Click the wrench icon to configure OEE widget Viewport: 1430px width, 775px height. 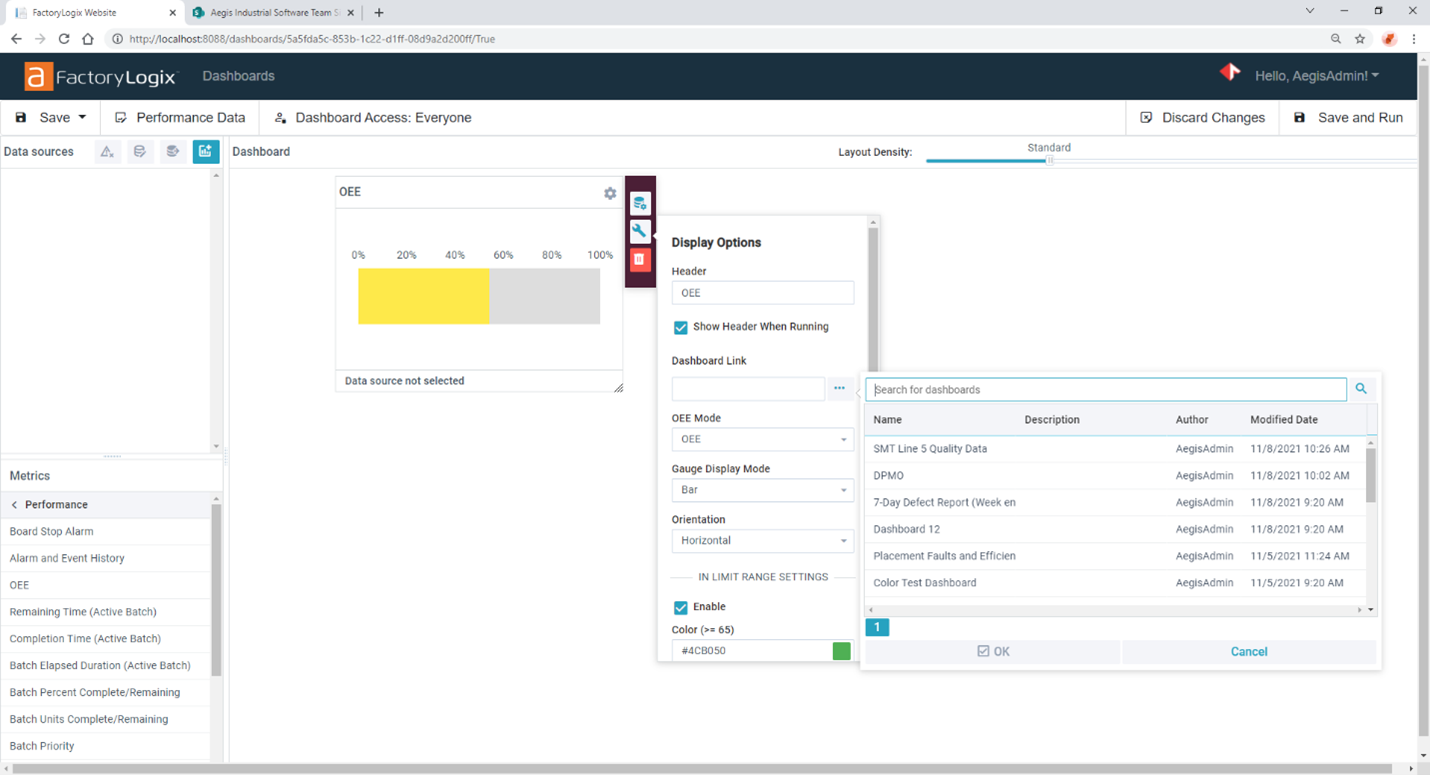[640, 231]
